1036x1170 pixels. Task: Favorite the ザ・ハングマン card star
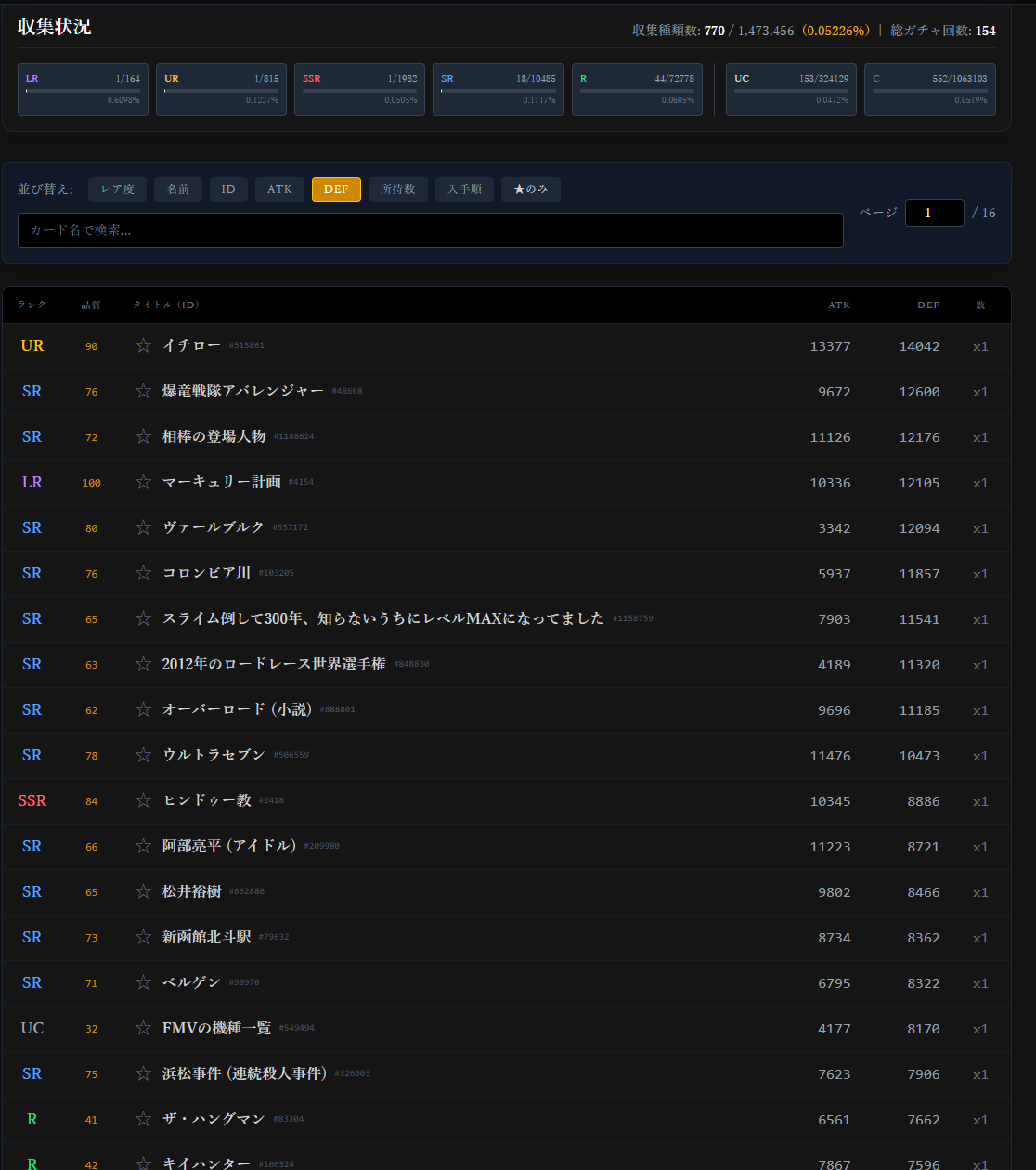point(143,1119)
